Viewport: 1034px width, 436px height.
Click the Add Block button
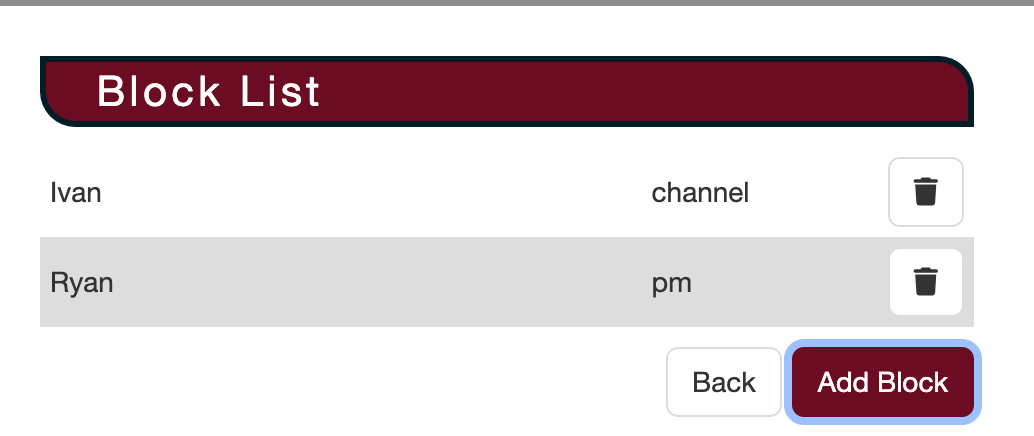[882, 382]
